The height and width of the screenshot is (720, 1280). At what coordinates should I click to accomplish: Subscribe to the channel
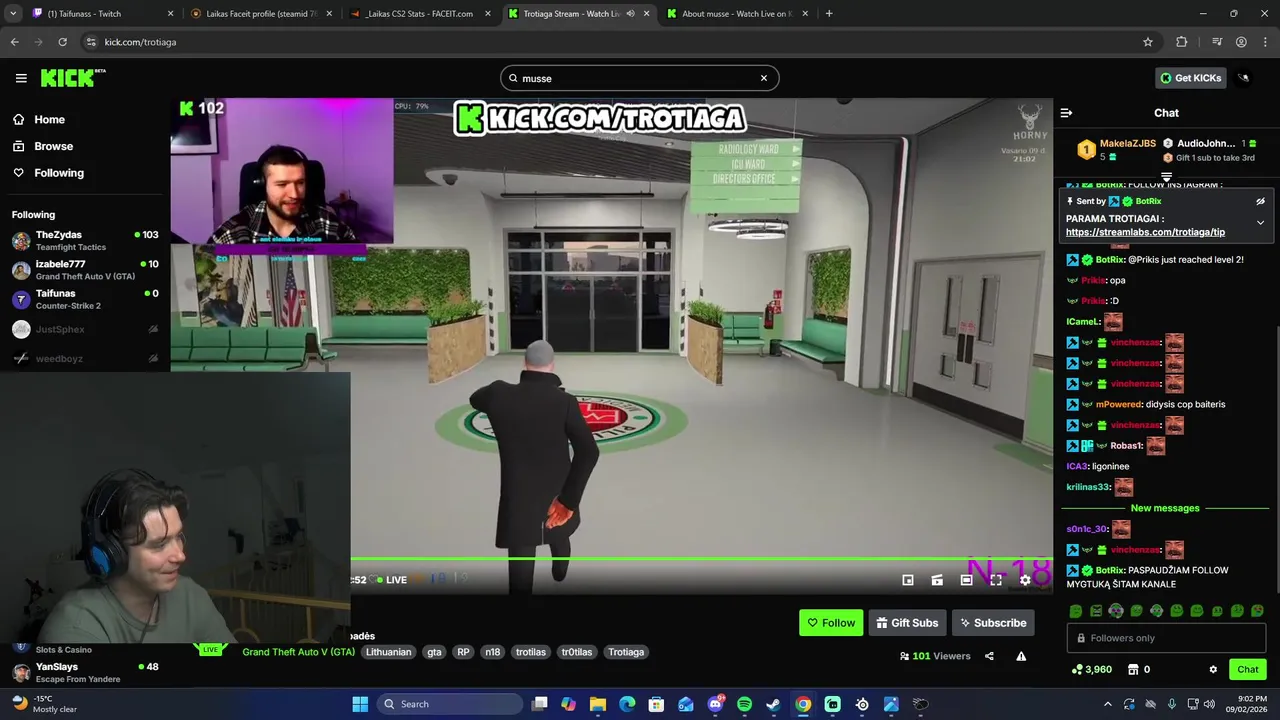(992, 623)
